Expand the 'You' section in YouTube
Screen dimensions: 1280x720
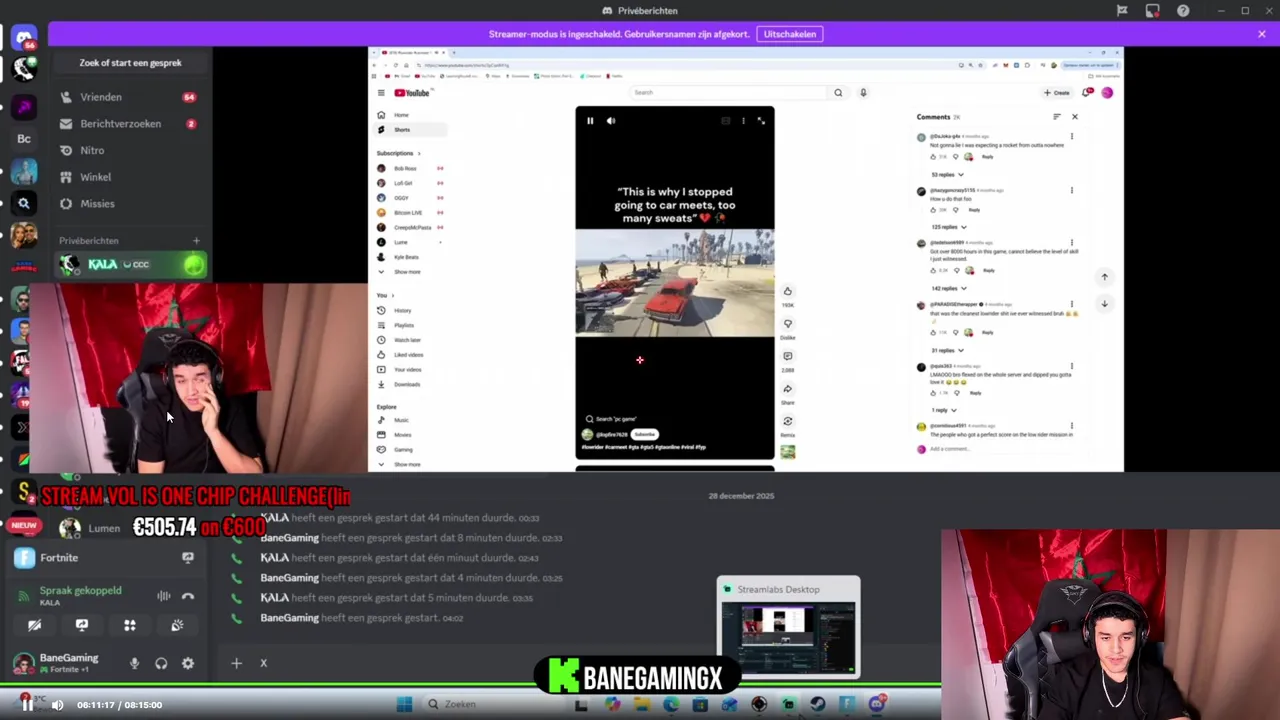[x=385, y=295]
